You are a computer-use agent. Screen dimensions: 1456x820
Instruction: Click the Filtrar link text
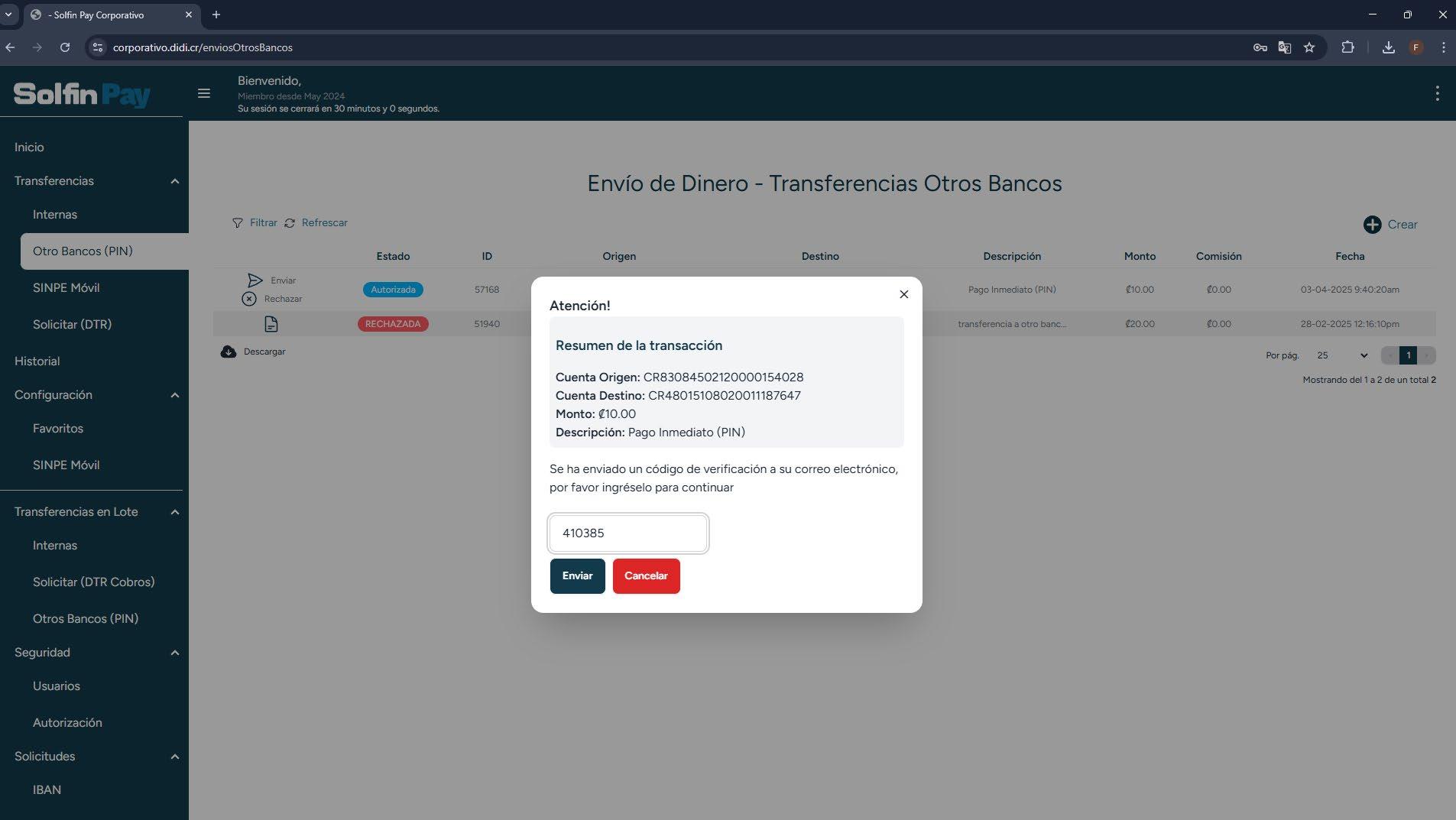[x=263, y=223]
